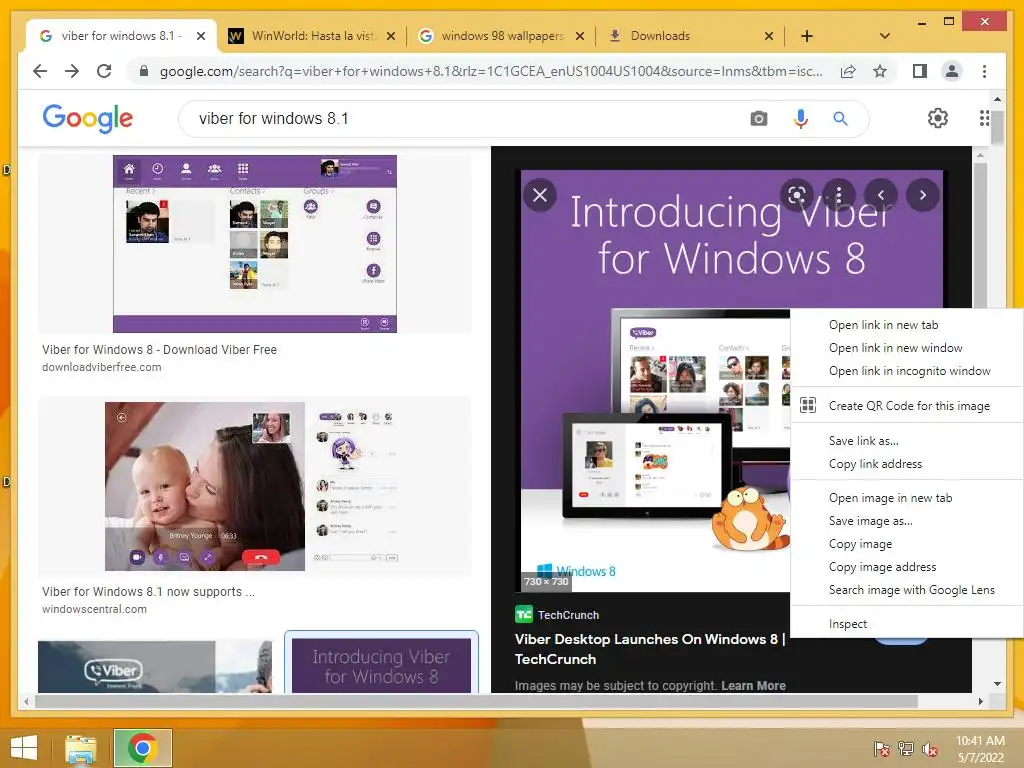Start voice search with the microphone
The image size is (1024, 768).
click(x=801, y=119)
